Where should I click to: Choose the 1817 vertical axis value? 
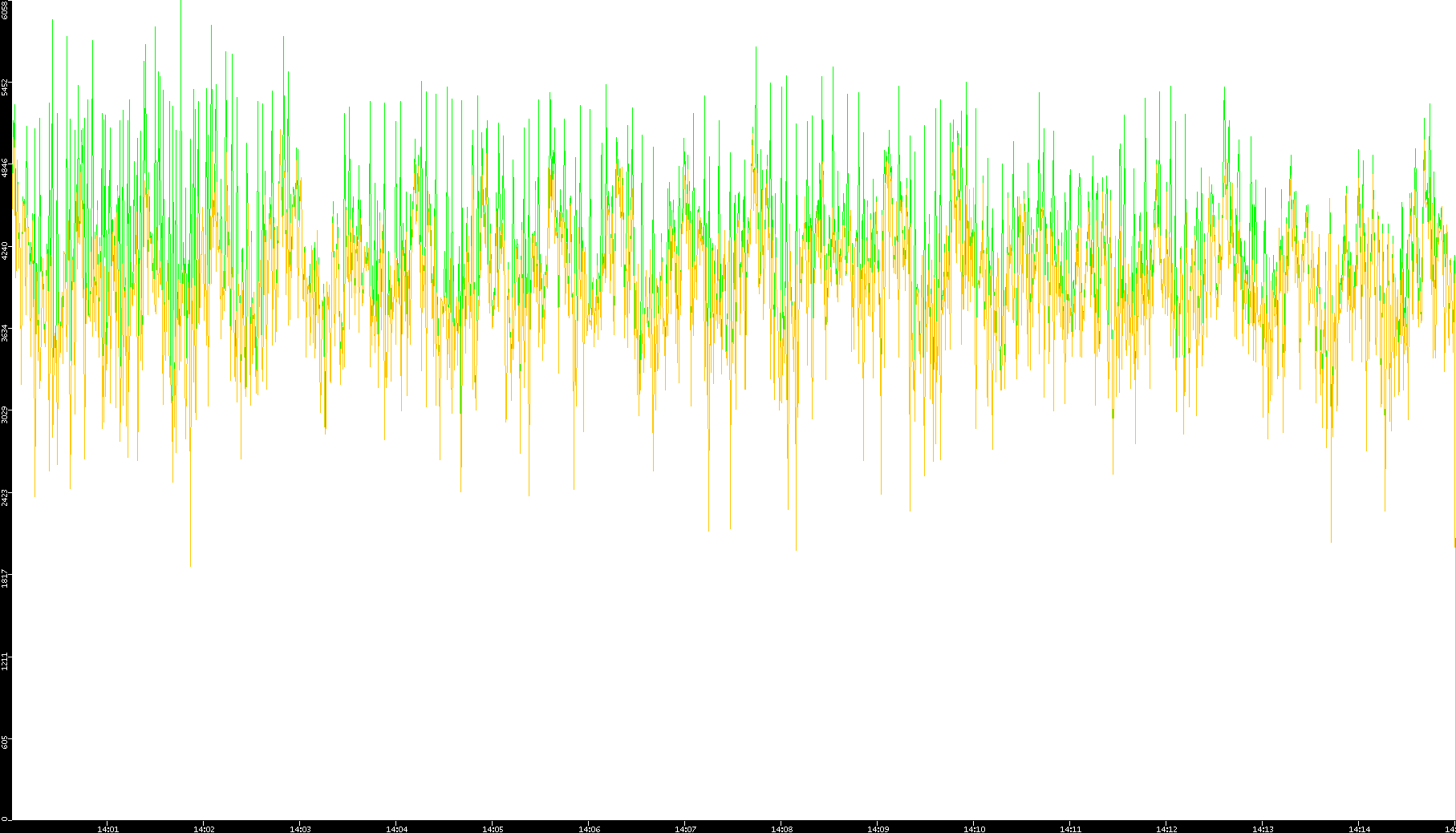click(x=5, y=578)
